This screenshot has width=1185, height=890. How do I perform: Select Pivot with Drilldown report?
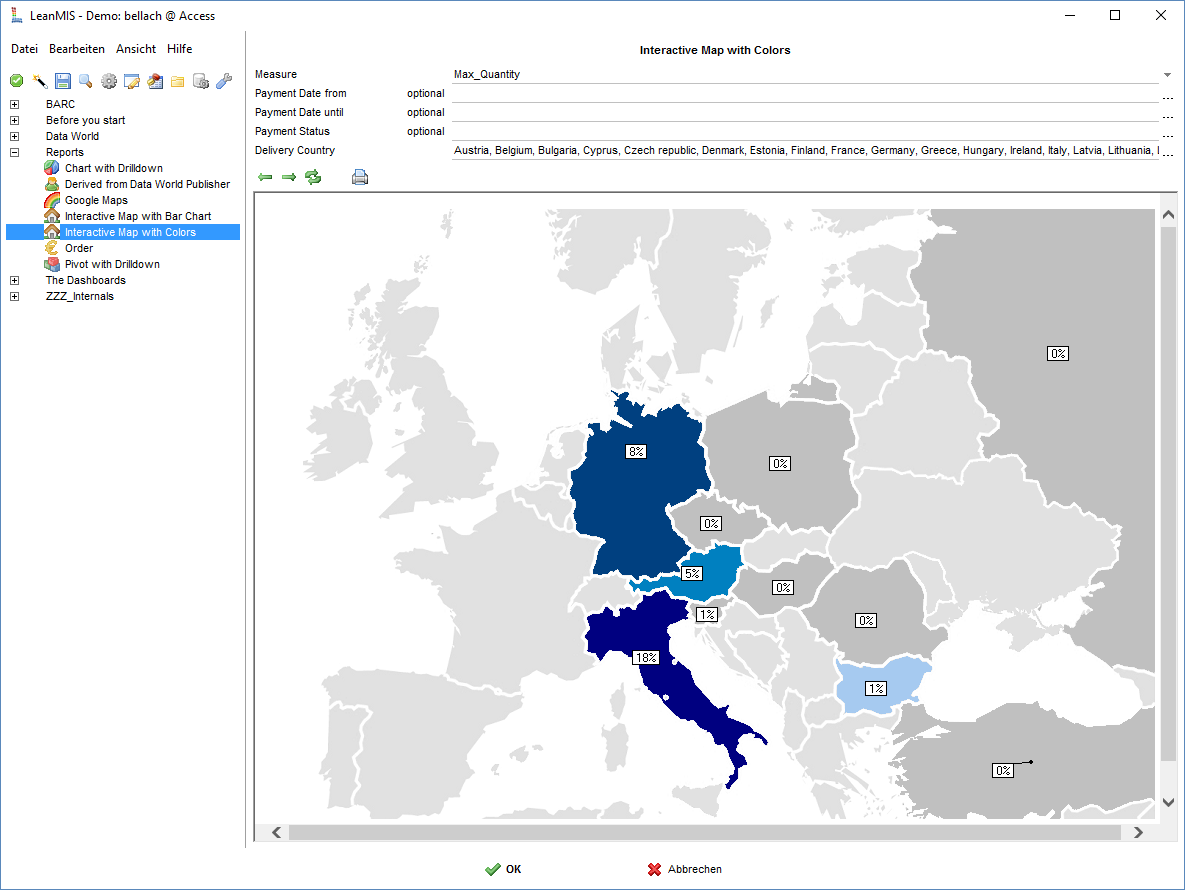[x=112, y=264]
